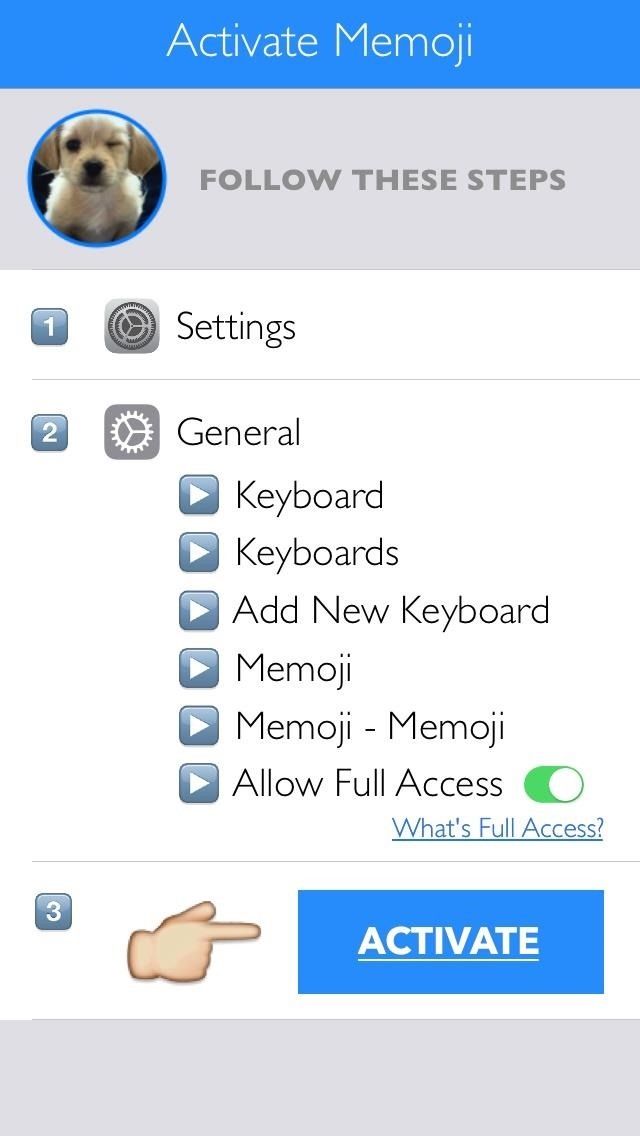640x1136 pixels.
Task: Click the General menu entry
Action: click(240, 432)
